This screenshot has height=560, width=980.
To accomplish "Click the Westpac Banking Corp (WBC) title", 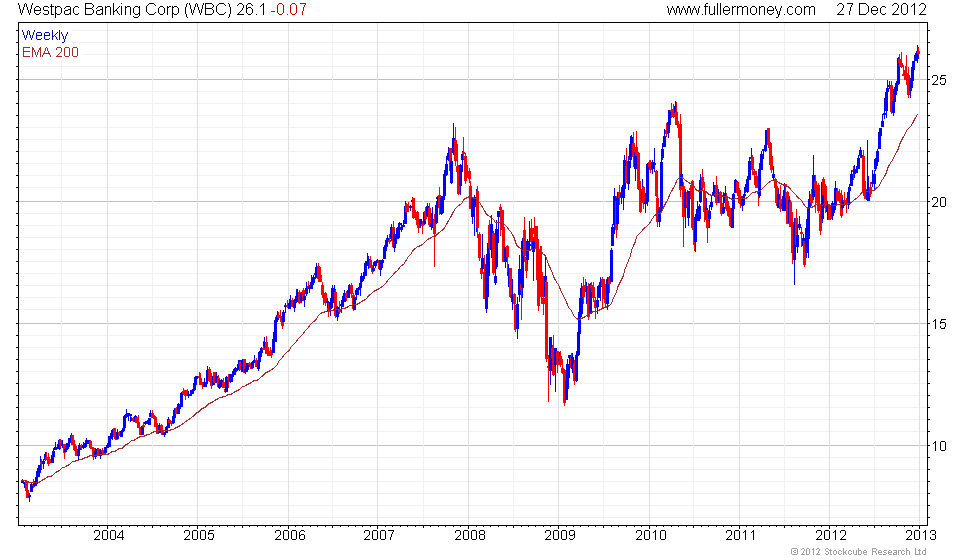I will coord(125,10).
